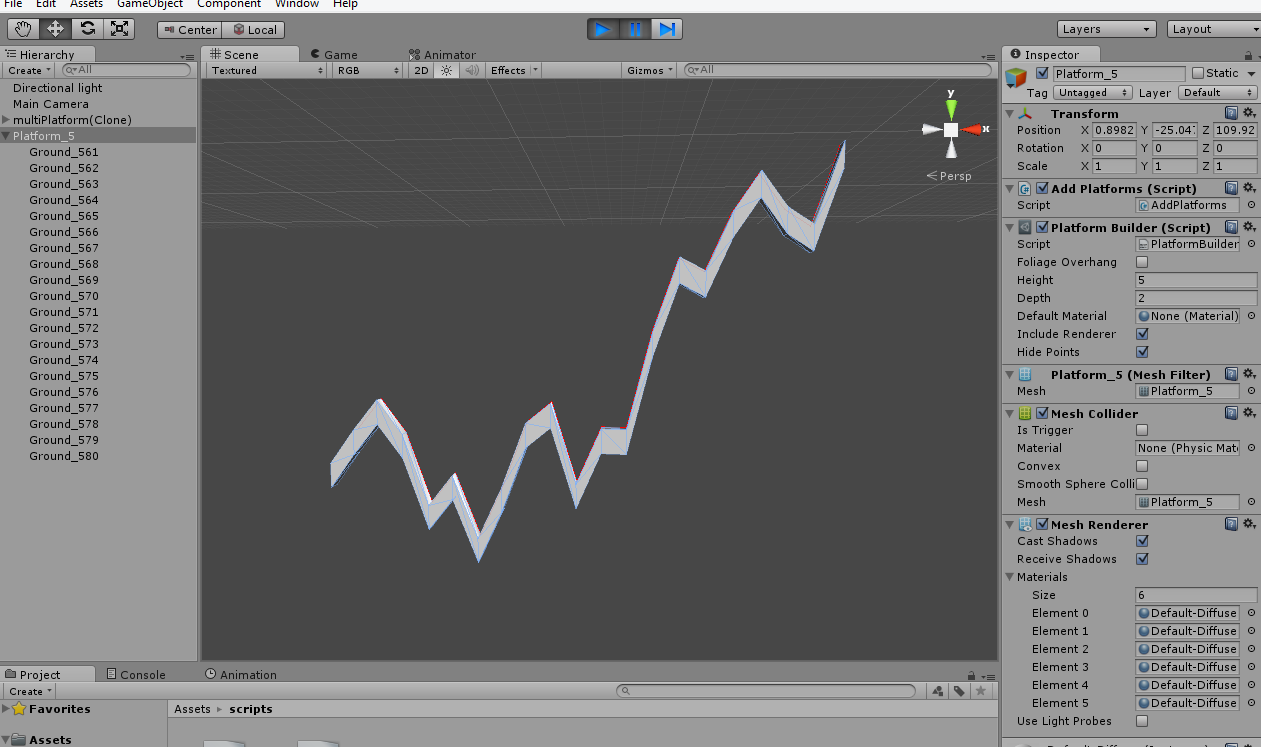The image size is (1261, 747).
Task: Select the Scale tool
Action: point(119,29)
